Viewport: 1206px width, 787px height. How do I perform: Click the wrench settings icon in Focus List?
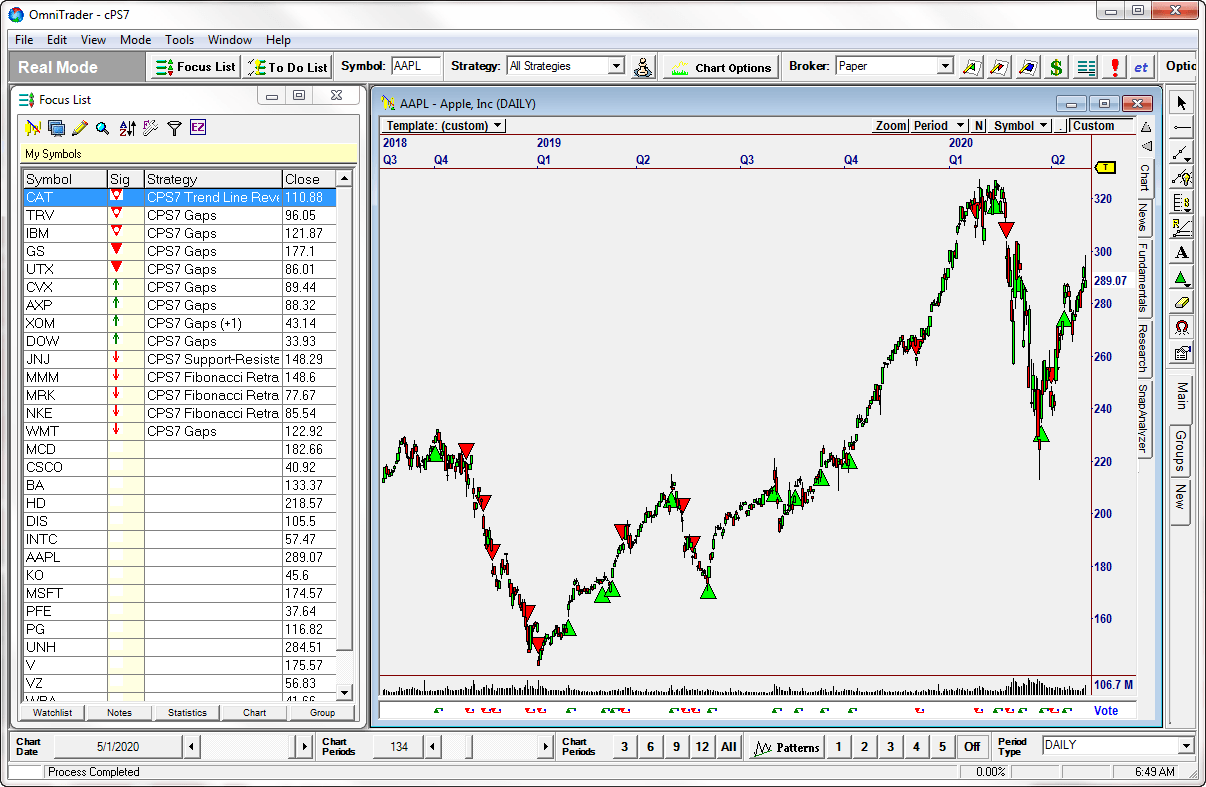tap(150, 128)
